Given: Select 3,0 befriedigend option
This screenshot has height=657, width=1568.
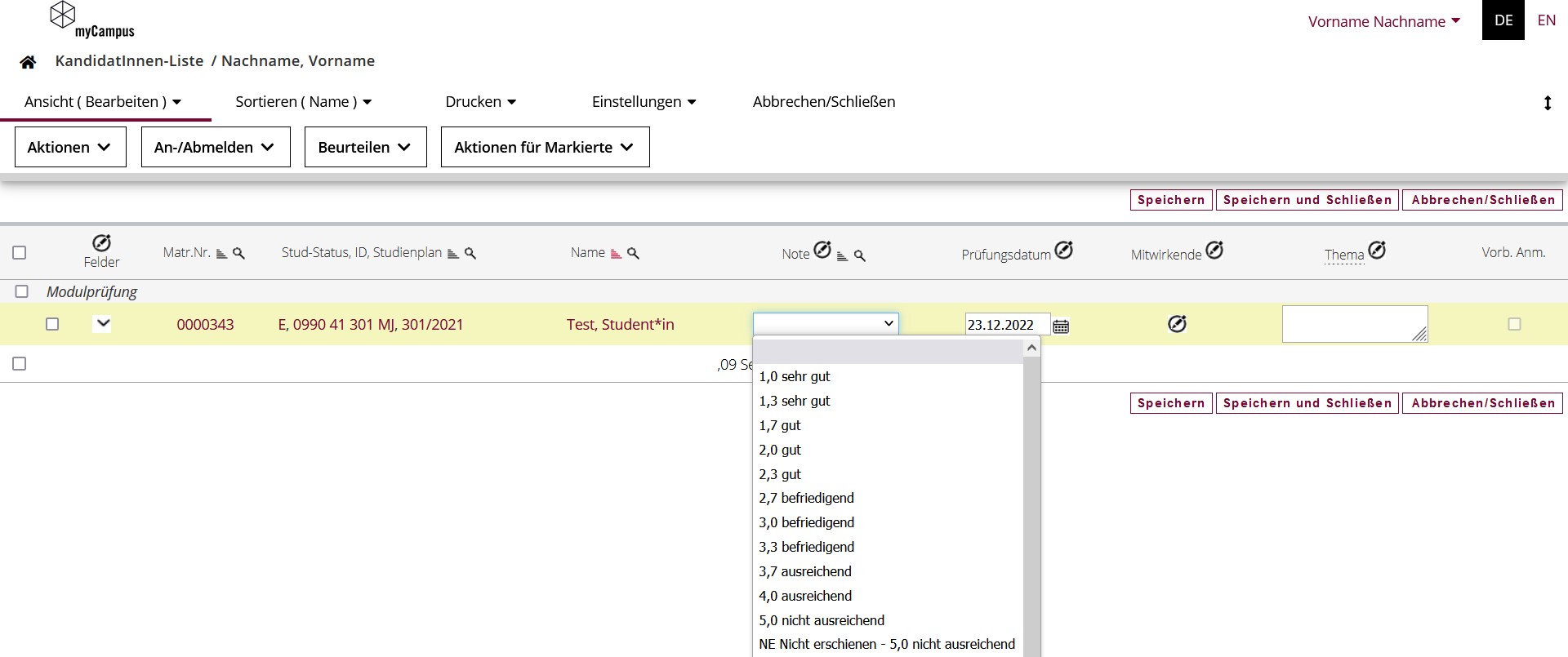Looking at the screenshot, I should pos(888,522).
